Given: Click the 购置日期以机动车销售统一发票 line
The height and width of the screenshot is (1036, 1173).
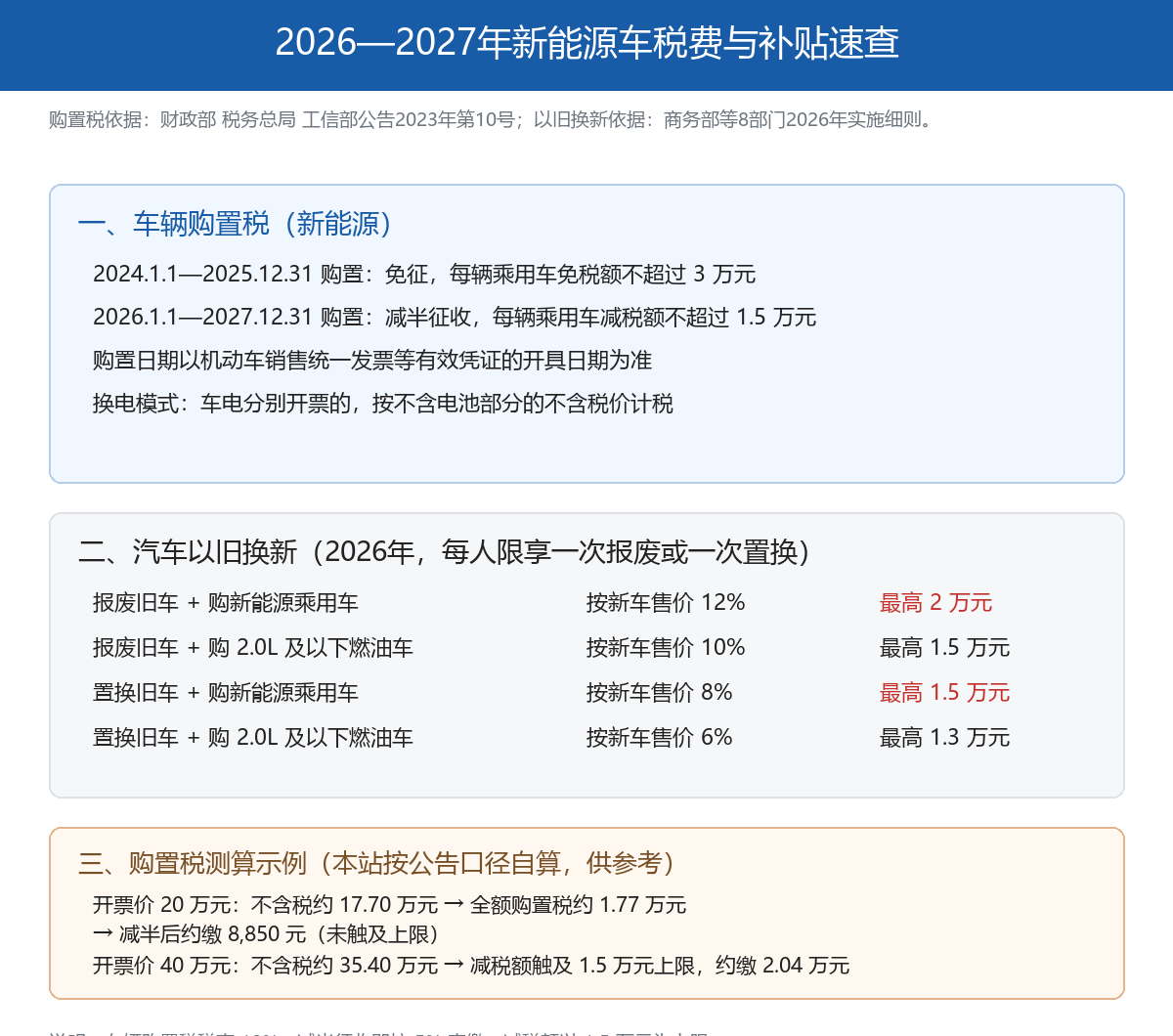Looking at the screenshot, I should click(x=372, y=361).
